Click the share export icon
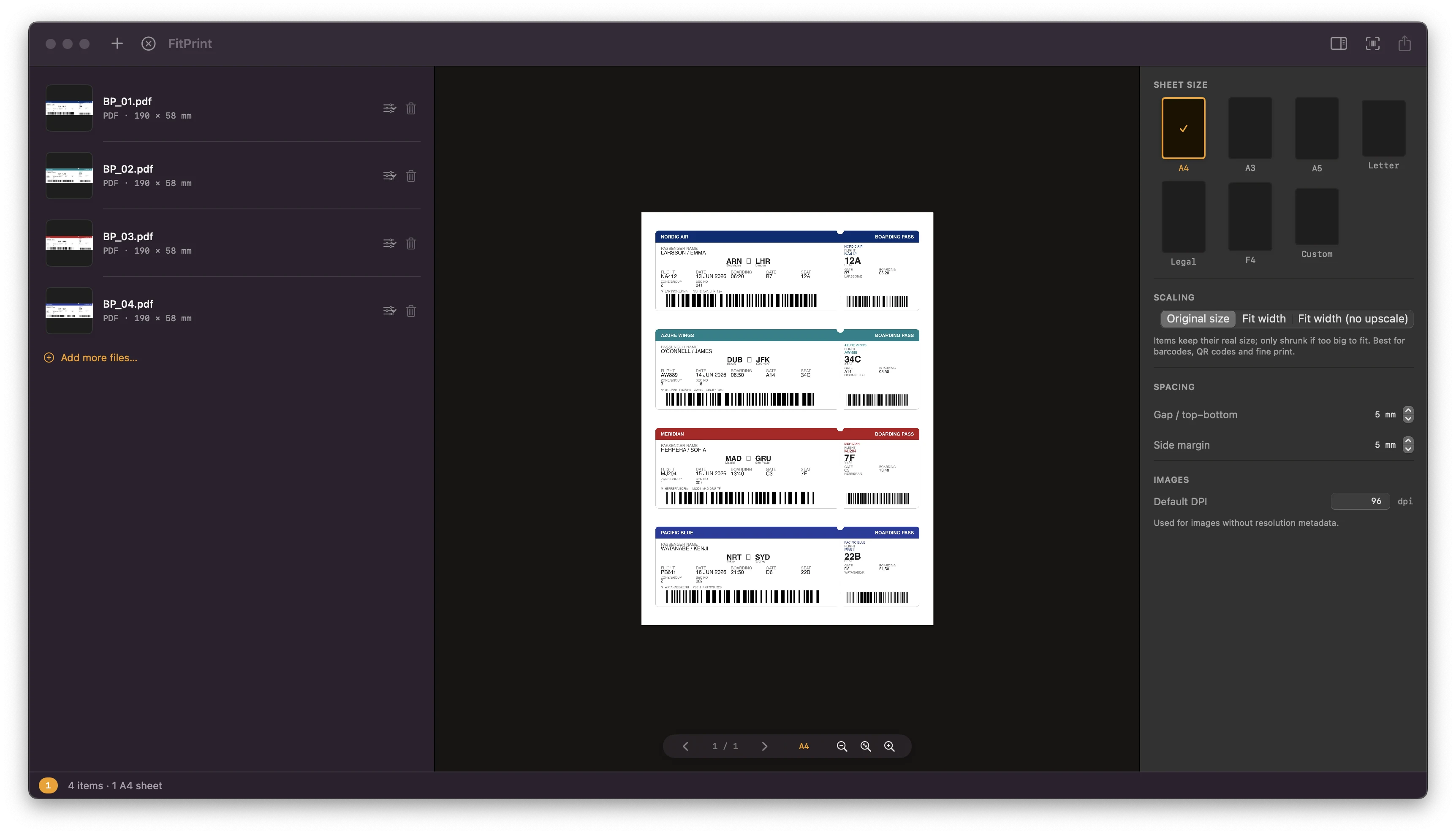 click(1404, 43)
